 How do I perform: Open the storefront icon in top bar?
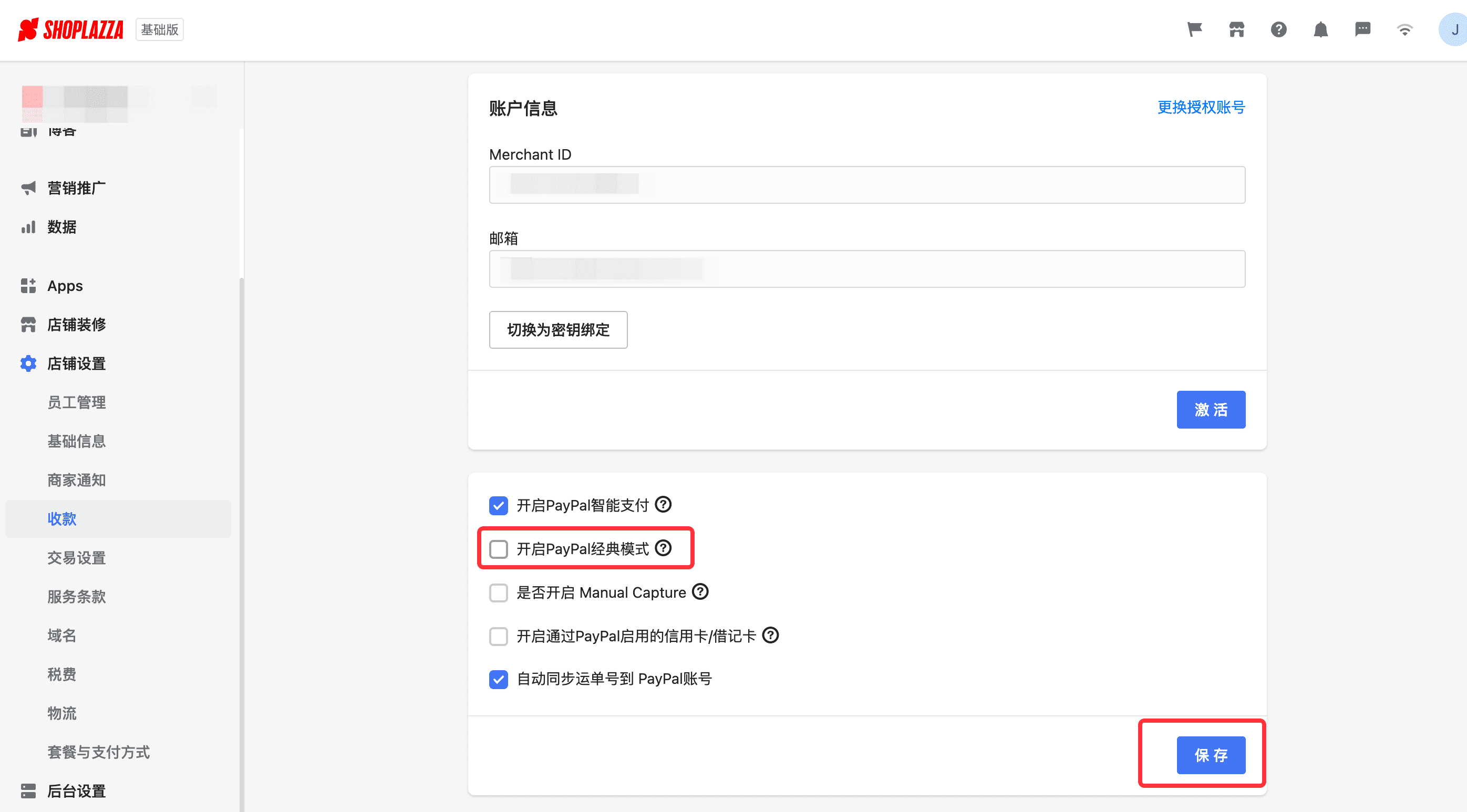pos(1236,29)
